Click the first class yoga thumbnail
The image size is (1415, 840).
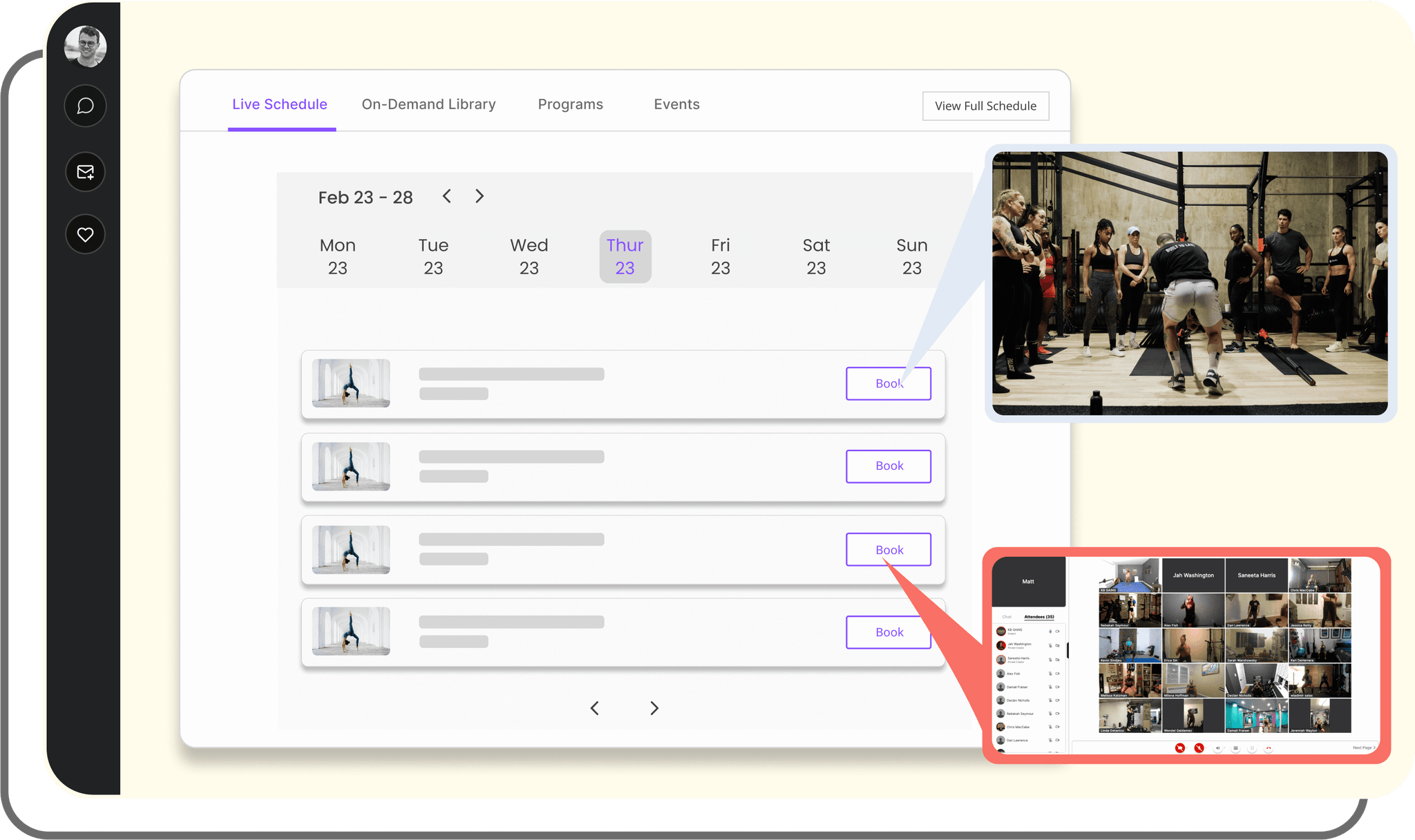(x=351, y=383)
